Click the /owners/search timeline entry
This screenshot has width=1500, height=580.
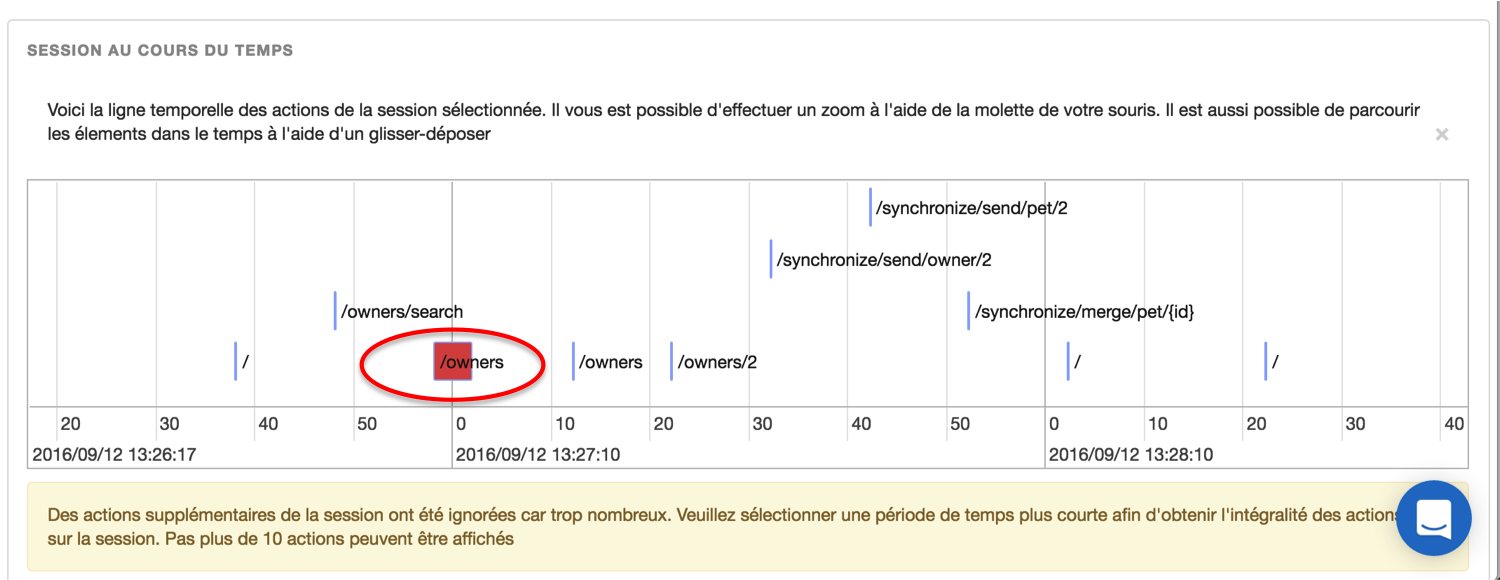pos(401,312)
